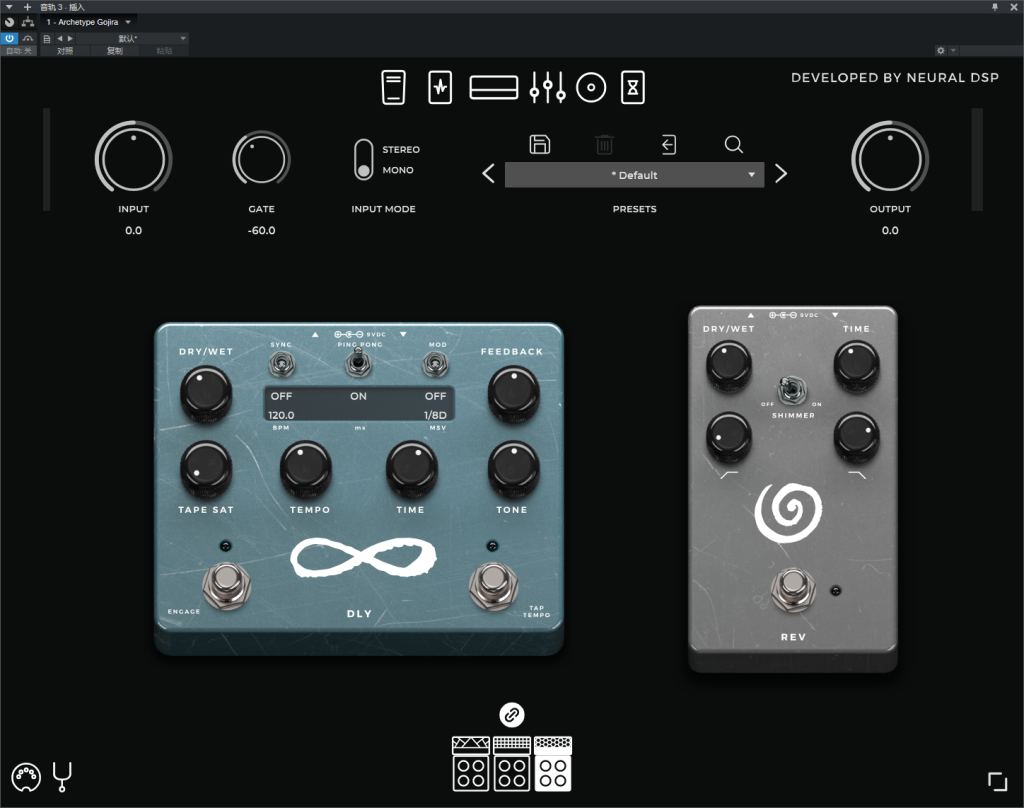Open host plugin settings gear
This screenshot has height=808, width=1024.
(940, 50)
